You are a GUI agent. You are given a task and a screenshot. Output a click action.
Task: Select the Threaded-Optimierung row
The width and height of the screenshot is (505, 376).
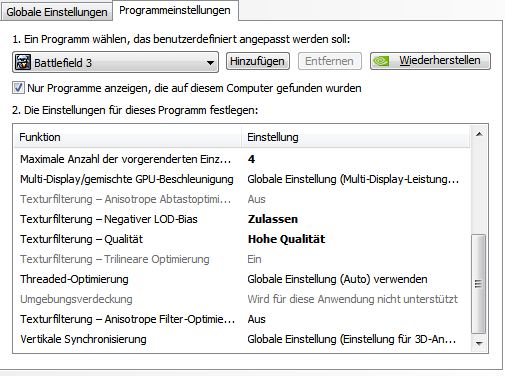pyautogui.click(x=242, y=279)
